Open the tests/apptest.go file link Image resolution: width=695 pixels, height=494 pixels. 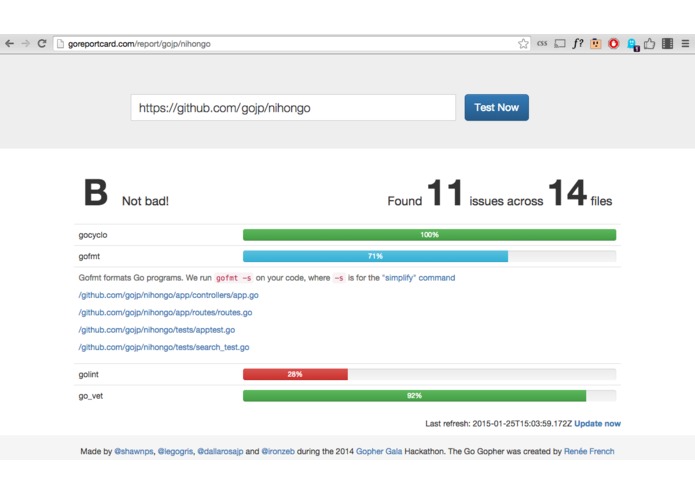coord(156,330)
